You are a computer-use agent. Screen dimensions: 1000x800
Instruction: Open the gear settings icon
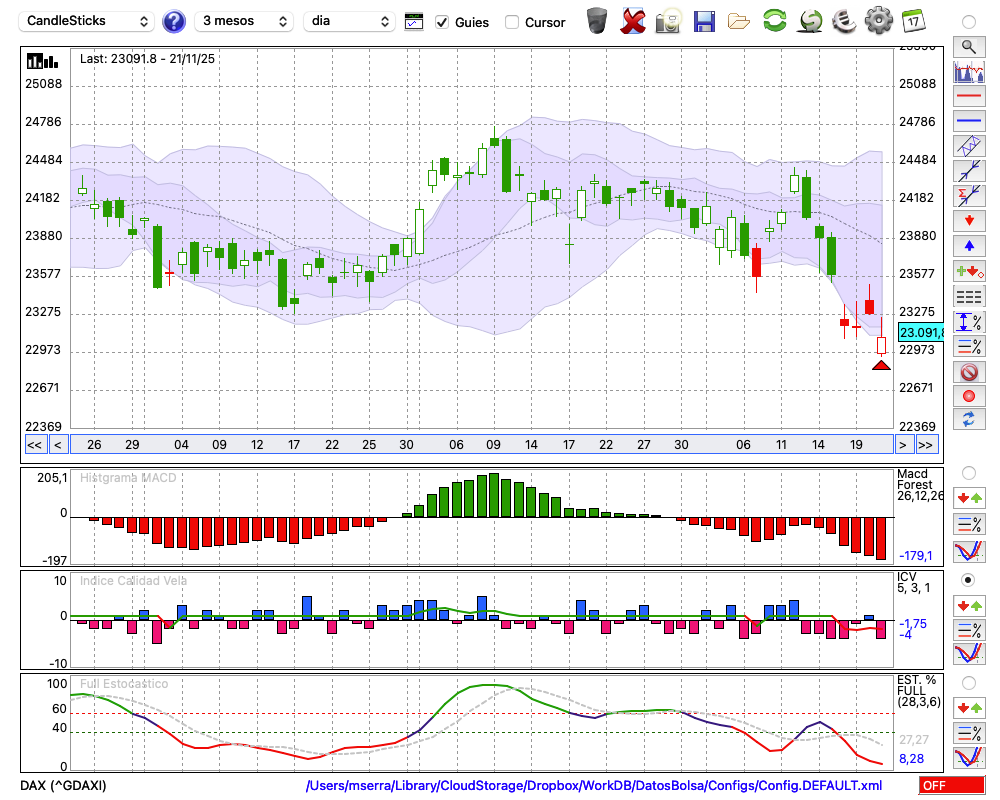(878, 21)
